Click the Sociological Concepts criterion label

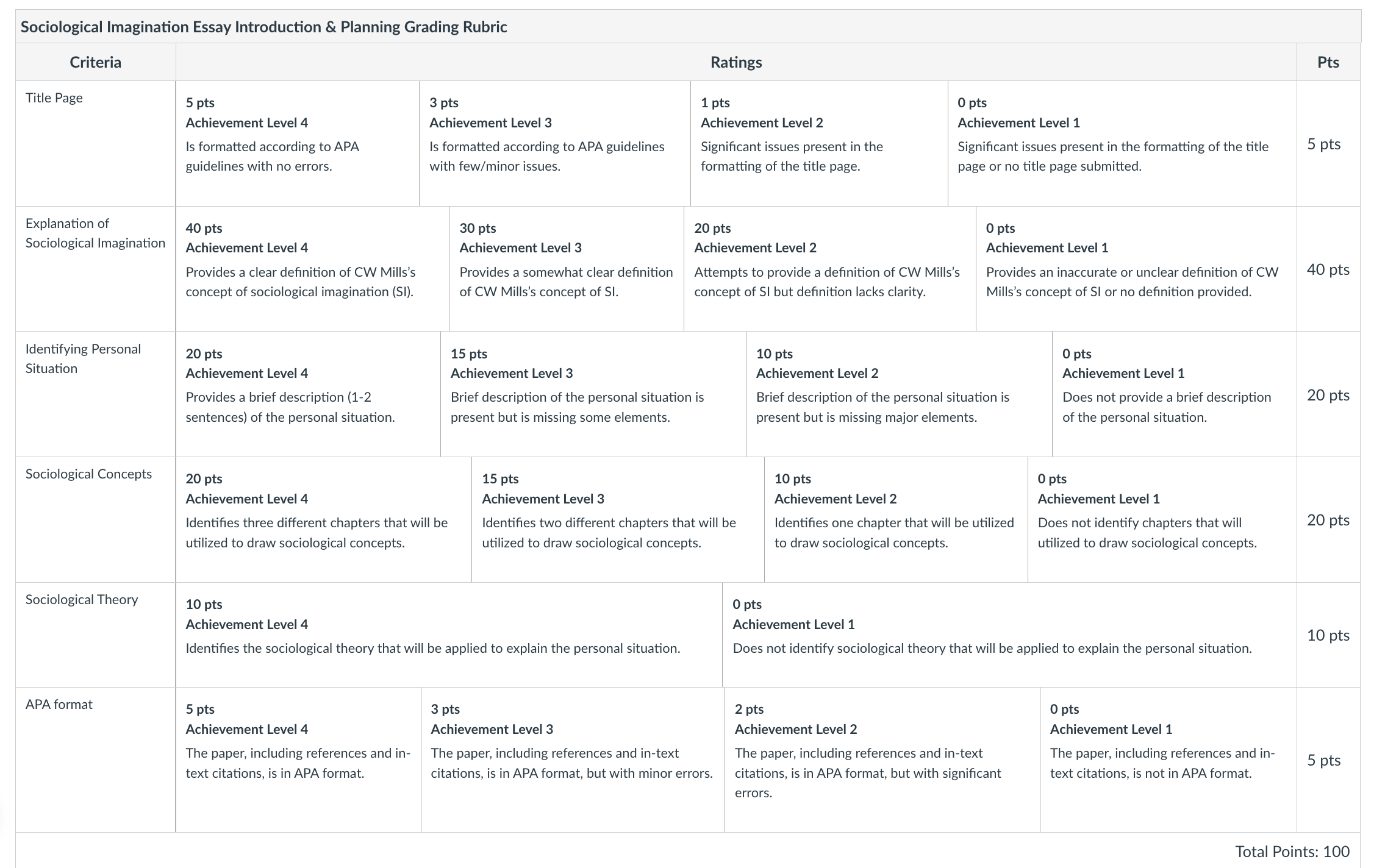click(x=88, y=474)
